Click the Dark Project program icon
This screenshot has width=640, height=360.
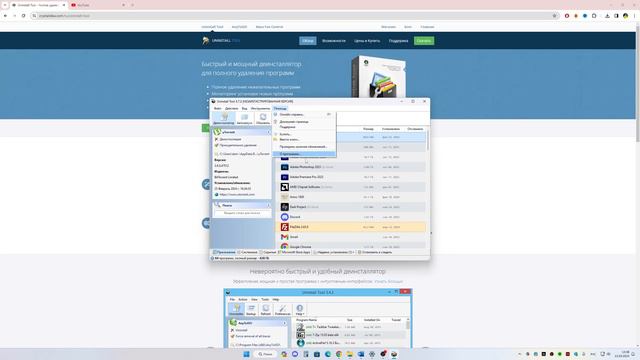tap(284, 207)
